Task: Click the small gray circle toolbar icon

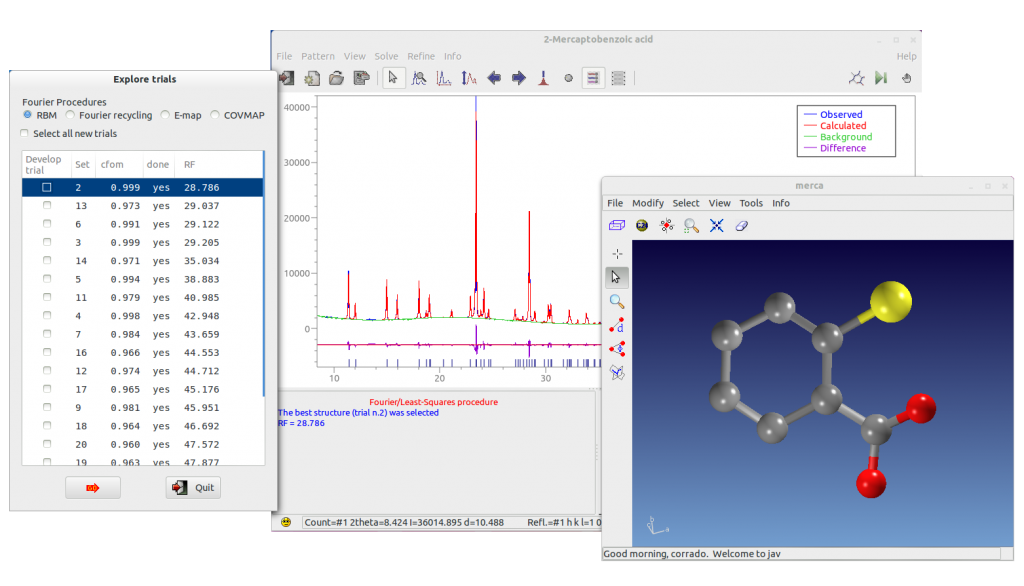Action: (x=568, y=78)
